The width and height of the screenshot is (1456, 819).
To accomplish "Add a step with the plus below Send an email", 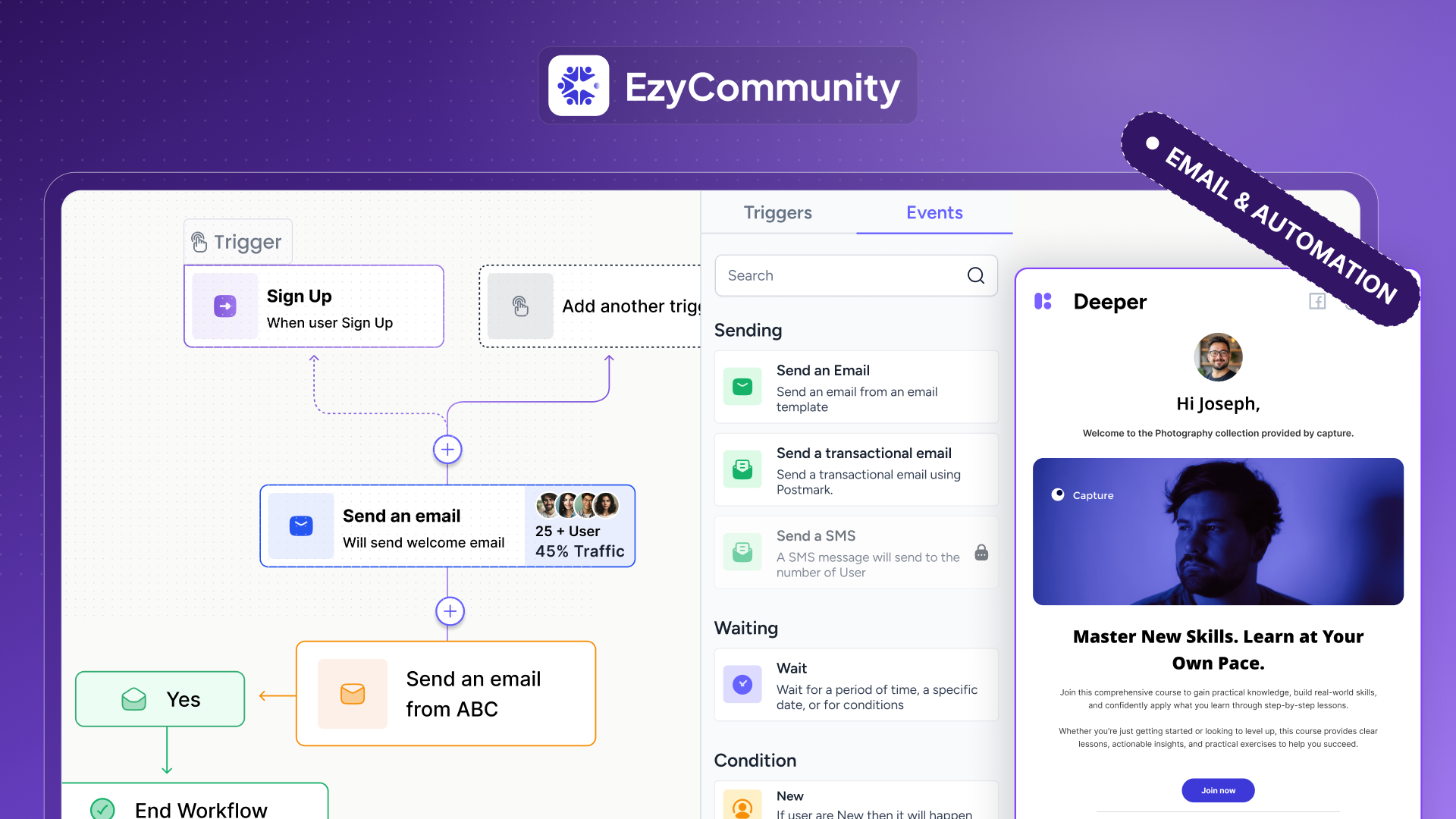I will [450, 611].
